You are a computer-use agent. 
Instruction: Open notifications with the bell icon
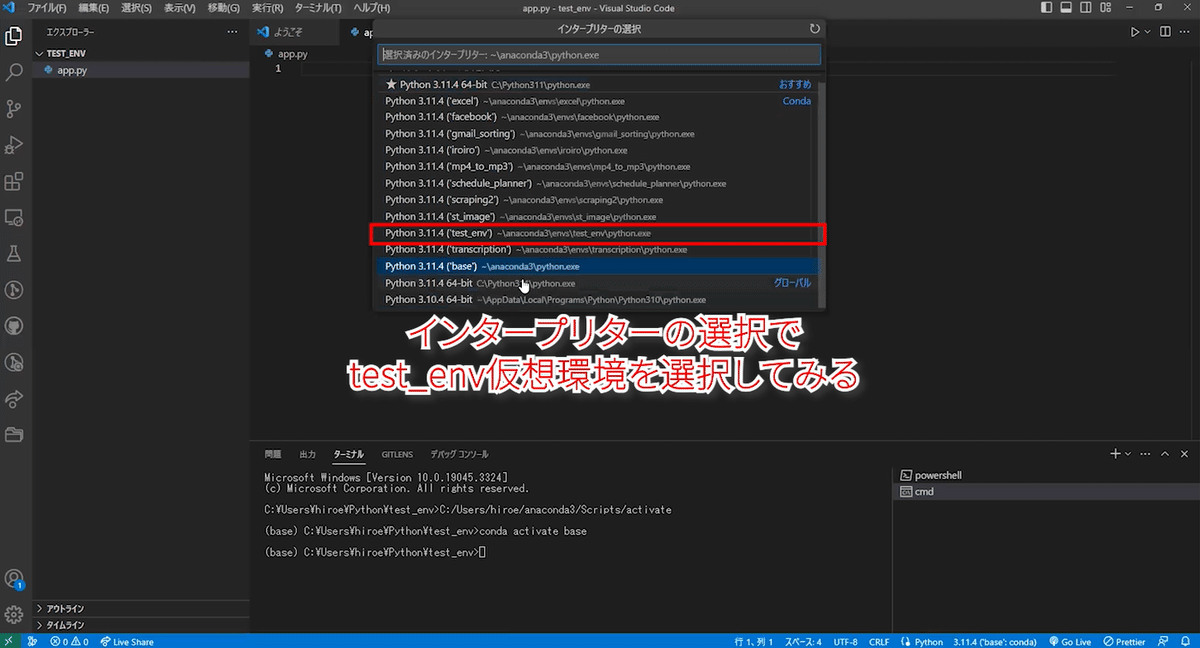(1185, 641)
